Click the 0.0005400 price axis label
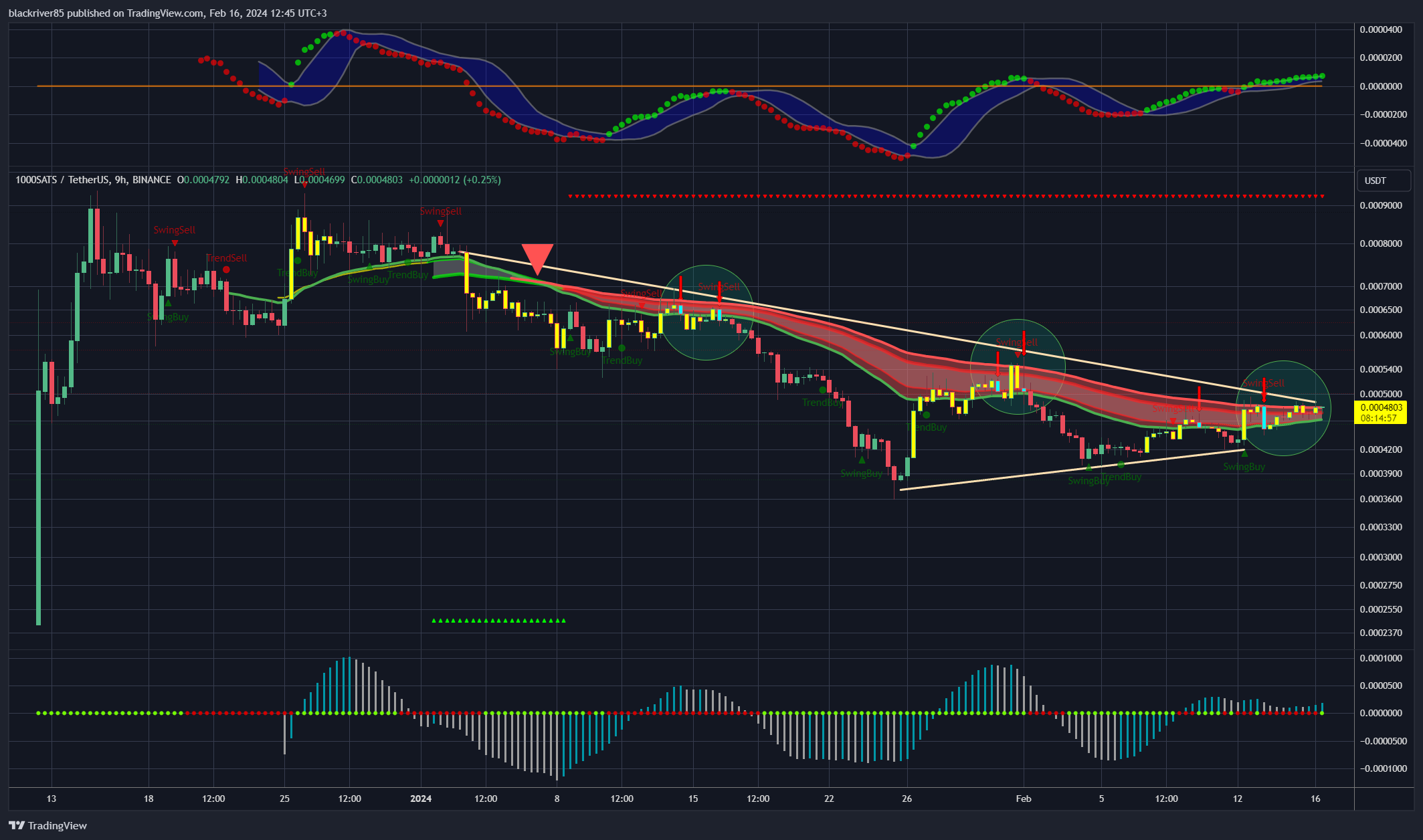 (x=1381, y=369)
